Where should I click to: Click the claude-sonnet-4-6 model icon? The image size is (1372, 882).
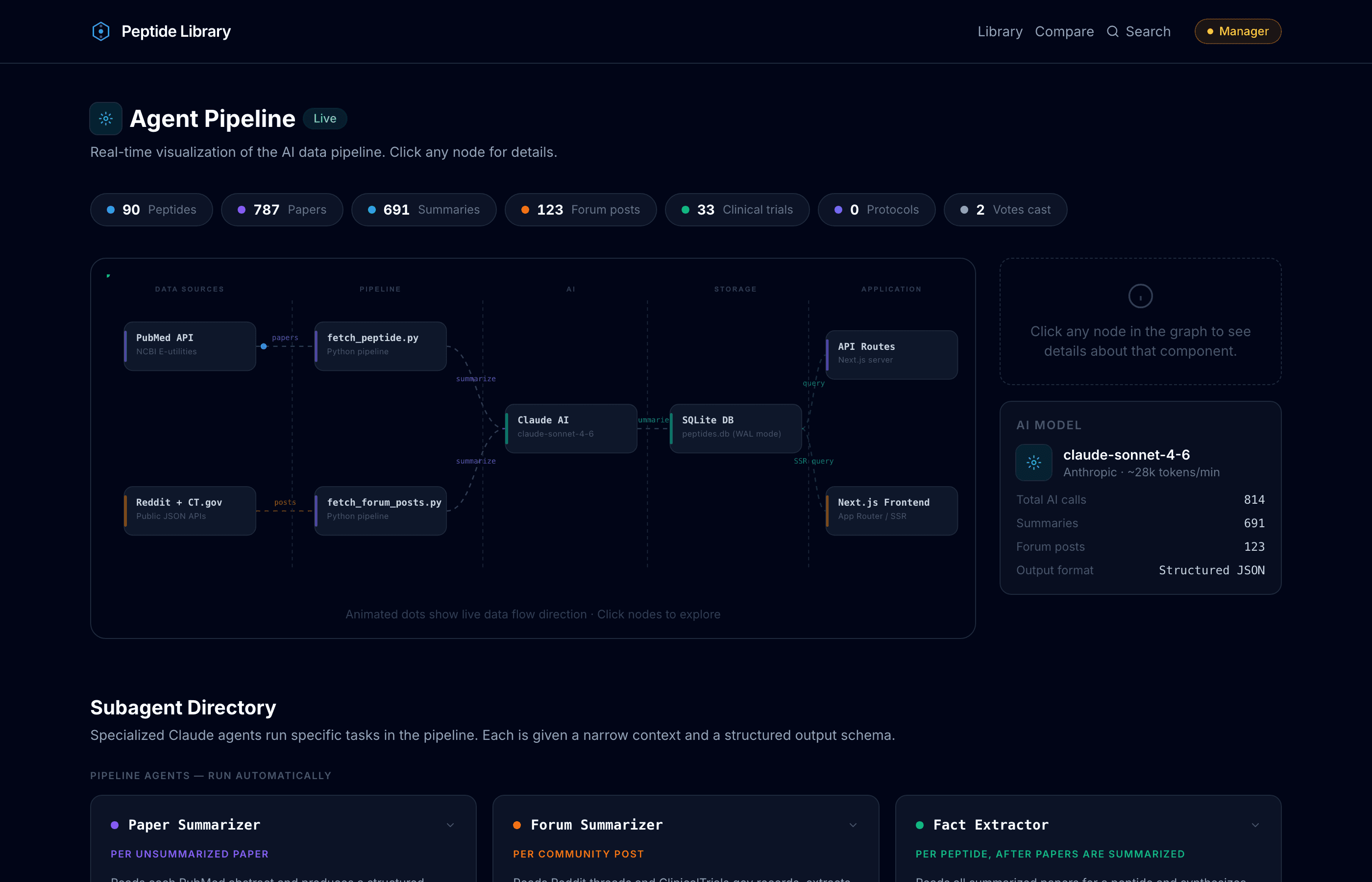click(x=1033, y=463)
